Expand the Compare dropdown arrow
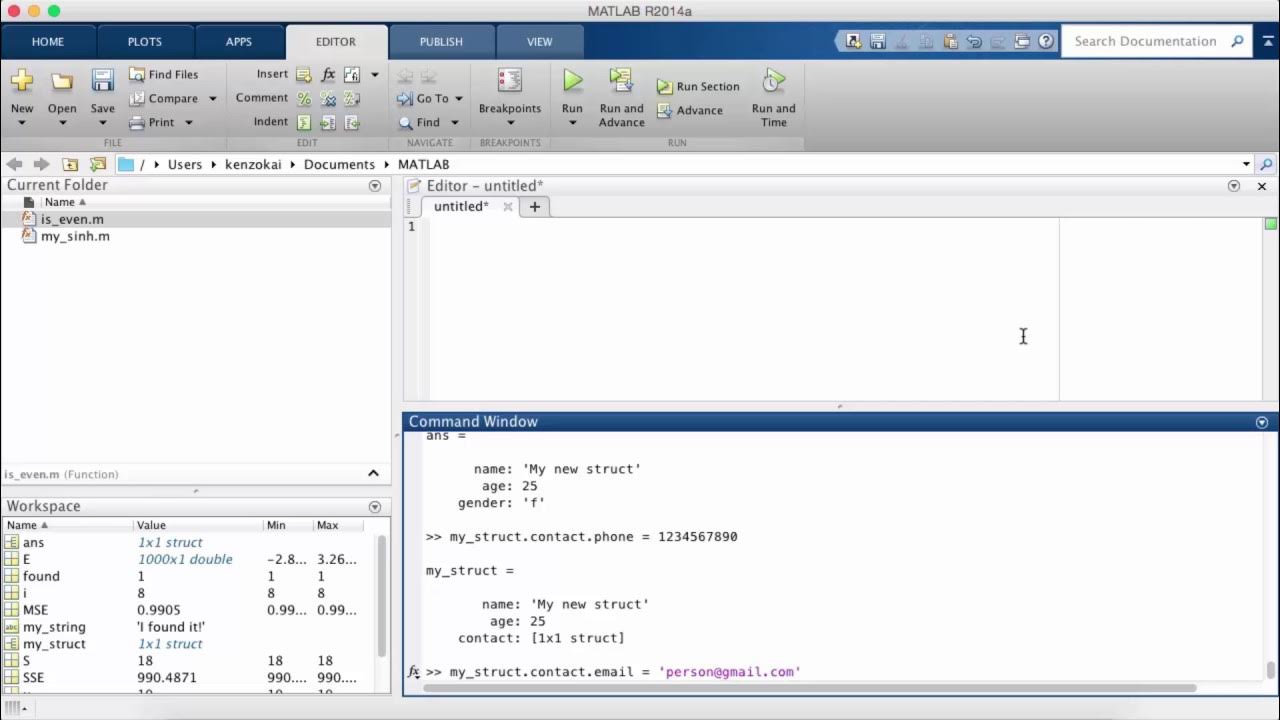The image size is (1280, 720). pos(212,99)
